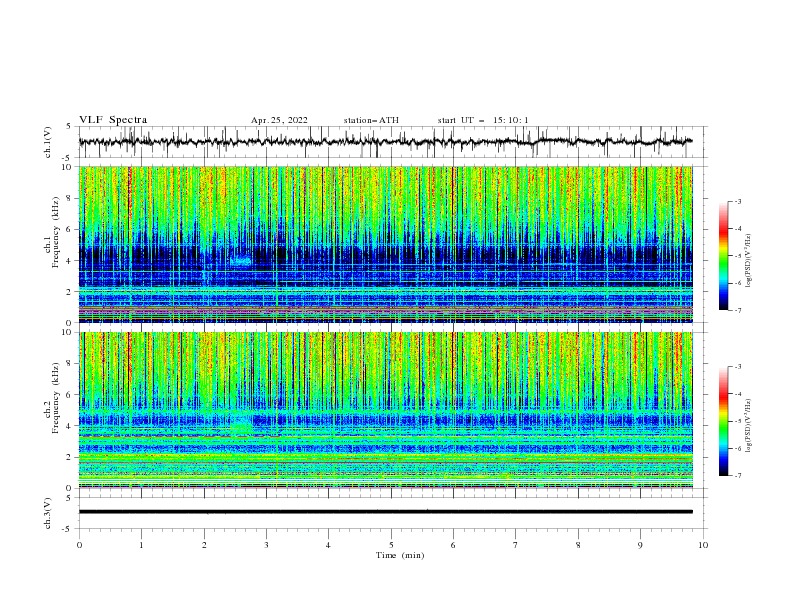Click the ch.2 color scale bar
The height and width of the screenshot is (612, 792).
(x=724, y=421)
